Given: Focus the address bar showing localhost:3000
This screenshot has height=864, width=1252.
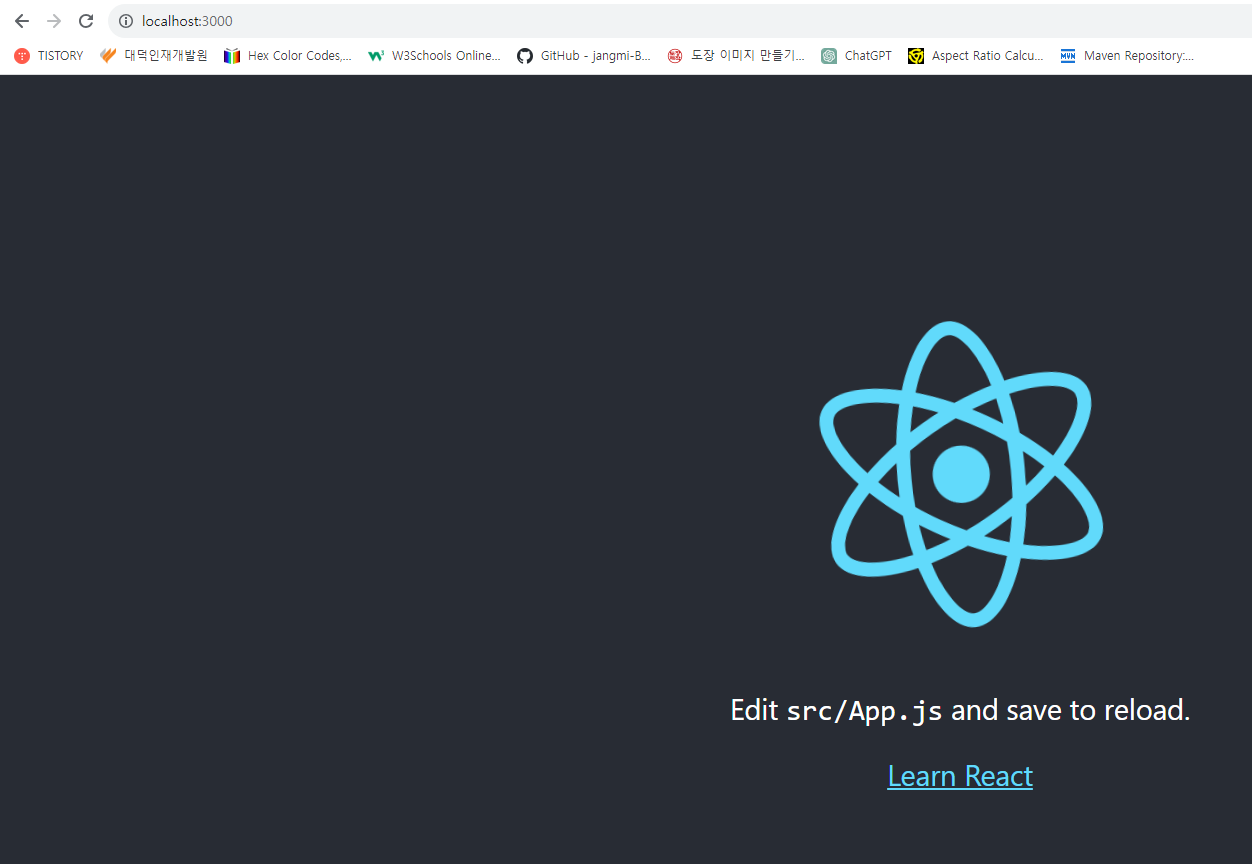Looking at the screenshot, I should 680,21.
